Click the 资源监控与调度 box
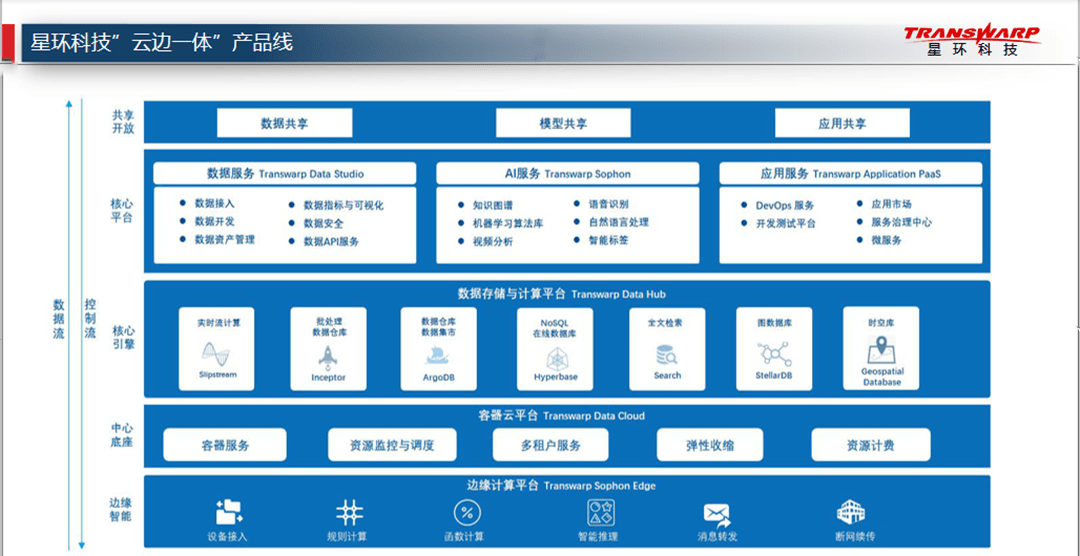Image resolution: width=1080 pixels, height=556 pixels. [392, 444]
